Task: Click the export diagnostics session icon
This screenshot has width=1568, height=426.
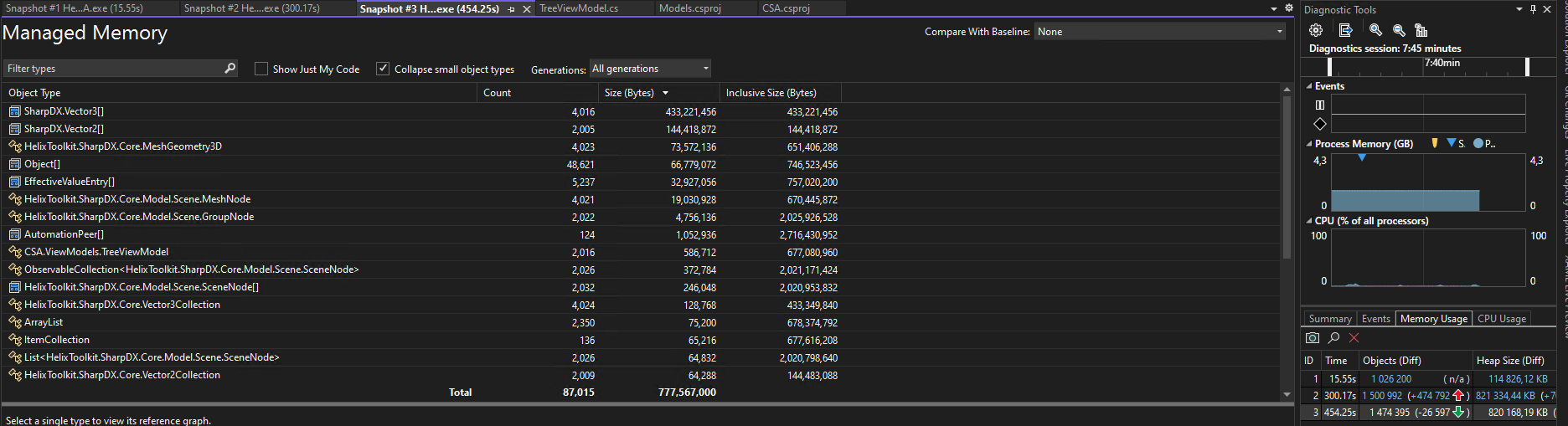Action: coord(1345,30)
